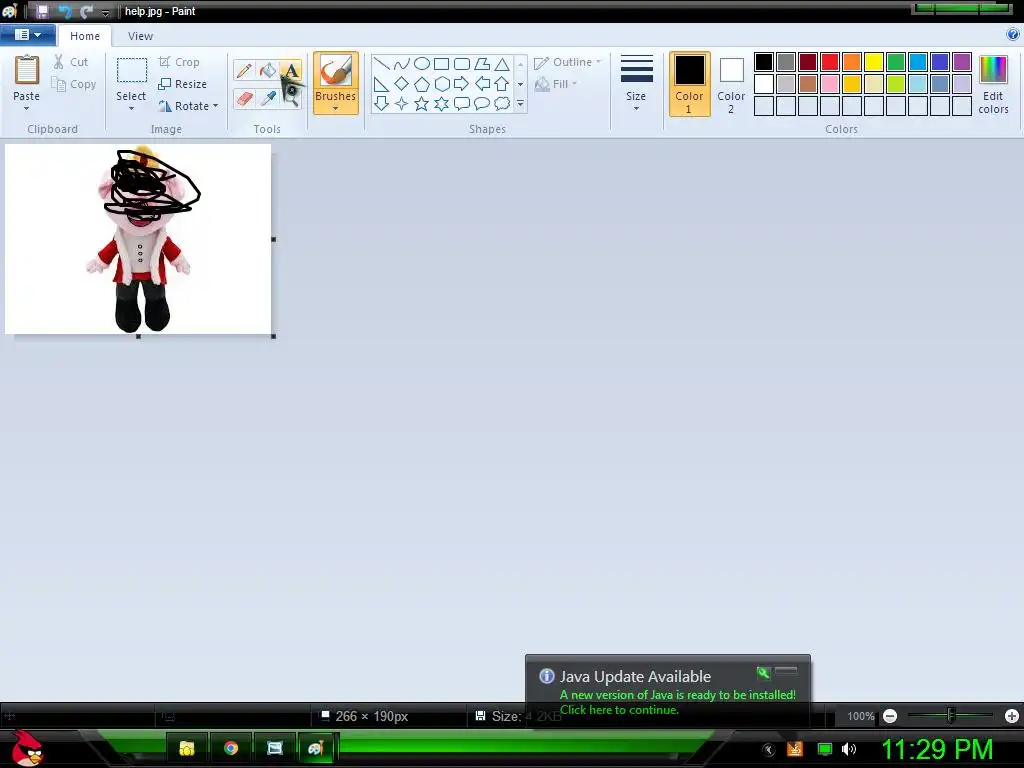Viewport: 1024px width, 768px height.
Task: Expand the Rotate options menu
Action: coord(216,106)
